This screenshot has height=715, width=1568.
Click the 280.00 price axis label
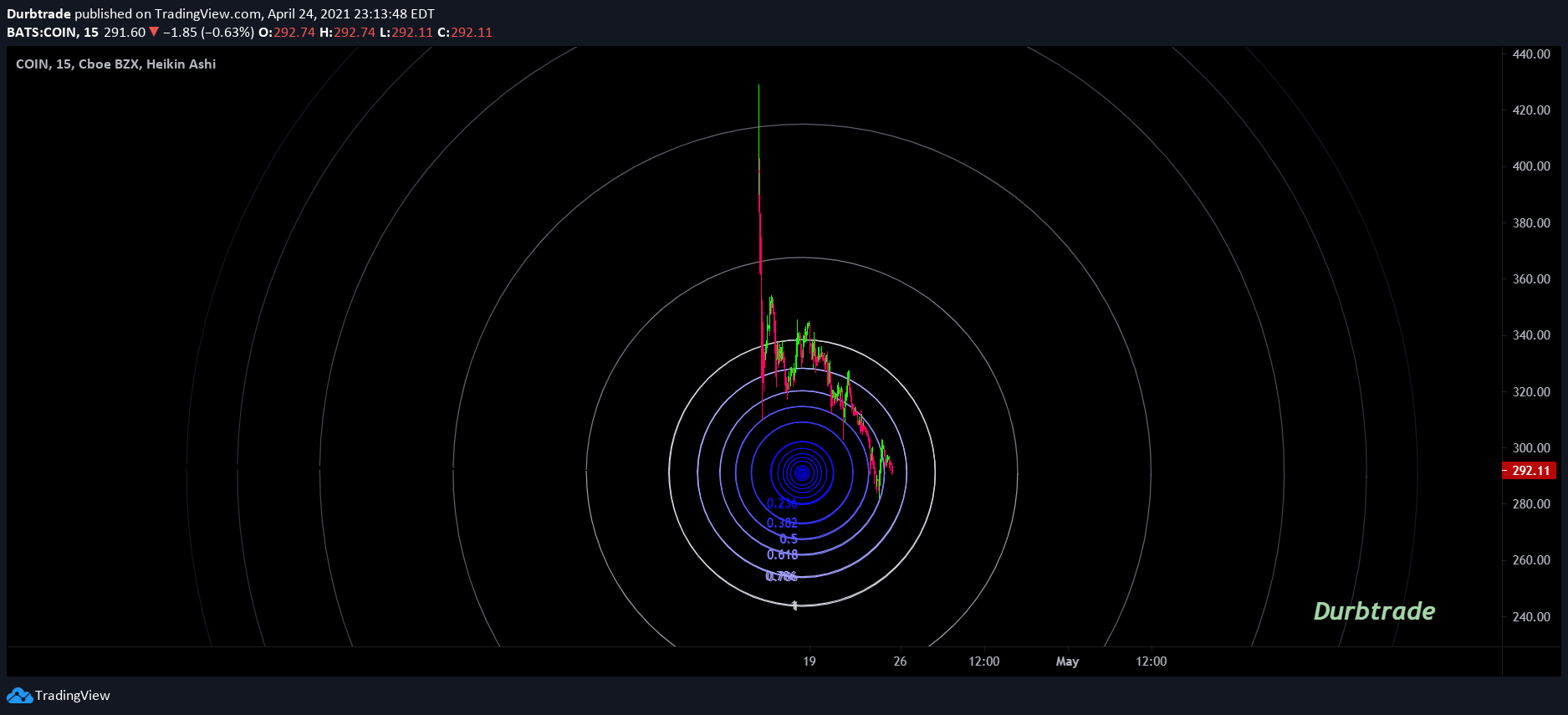1531,503
